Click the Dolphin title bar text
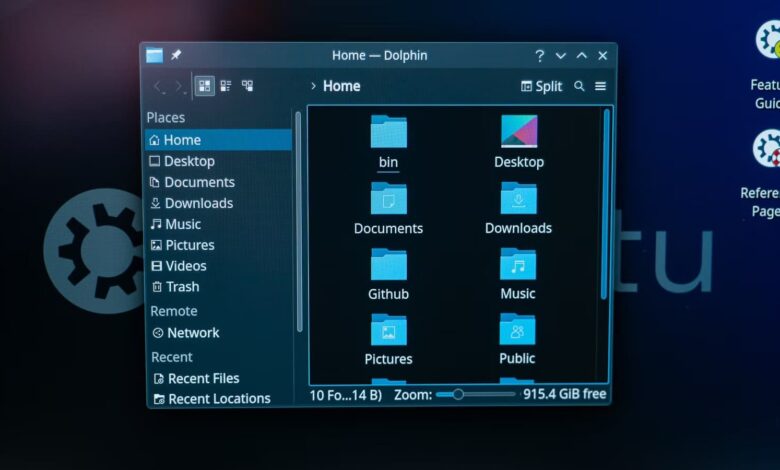 click(380, 55)
